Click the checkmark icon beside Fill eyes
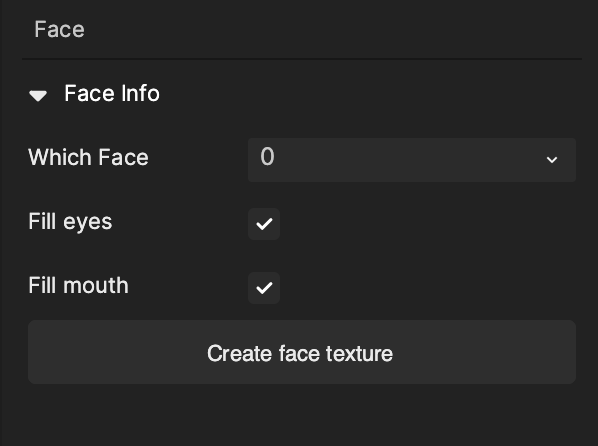The width and height of the screenshot is (598, 446). pos(264,224)
